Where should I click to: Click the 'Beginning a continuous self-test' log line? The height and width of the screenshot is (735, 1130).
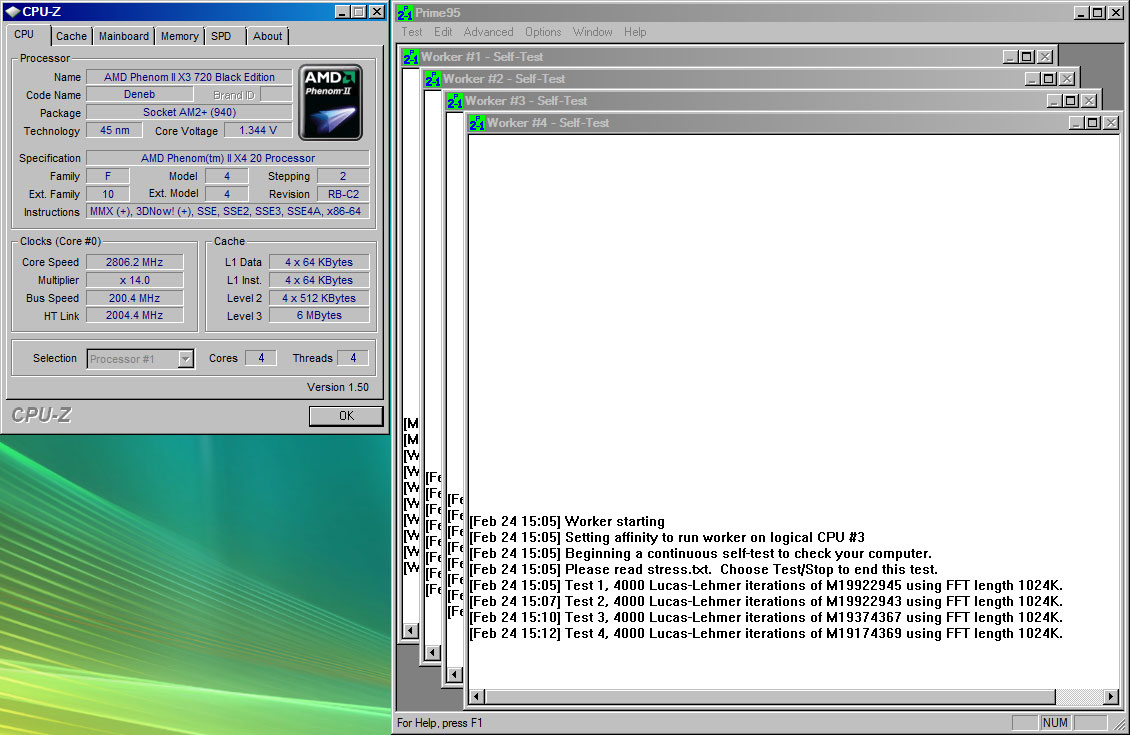[x=700, y=553]
